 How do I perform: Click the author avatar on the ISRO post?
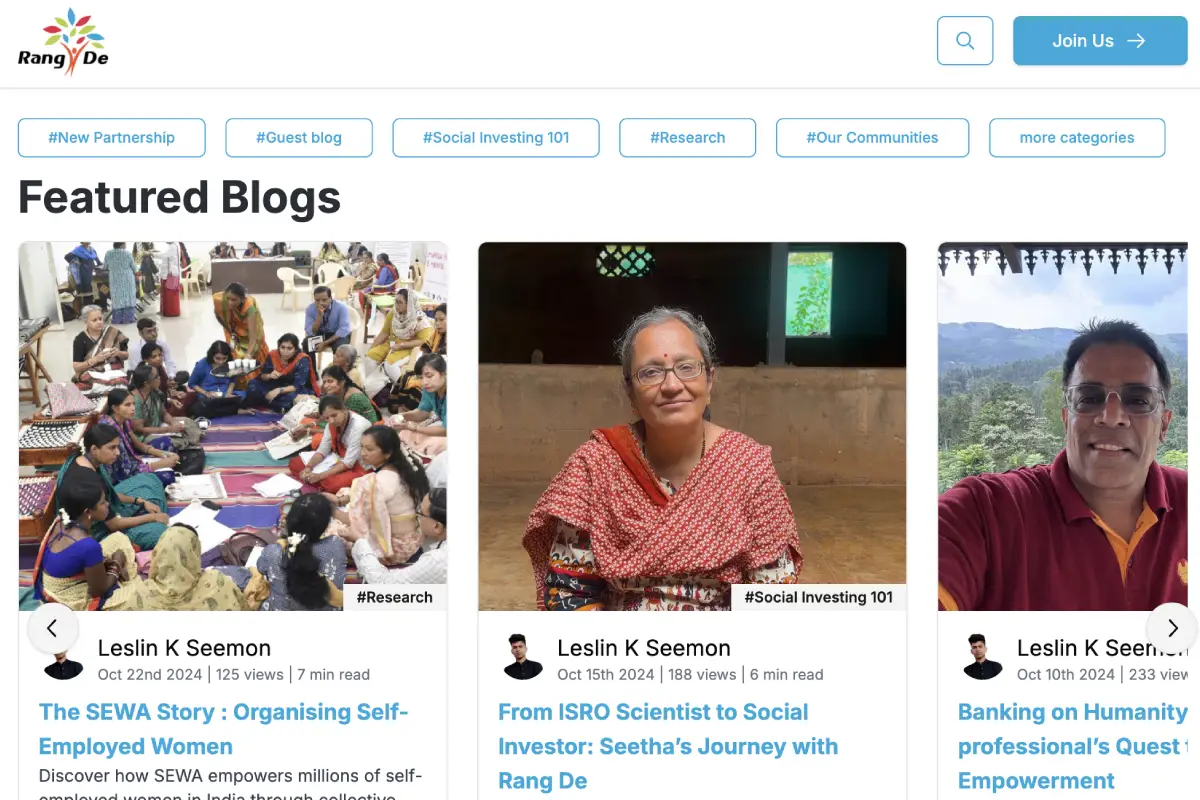tap(522, 655)
